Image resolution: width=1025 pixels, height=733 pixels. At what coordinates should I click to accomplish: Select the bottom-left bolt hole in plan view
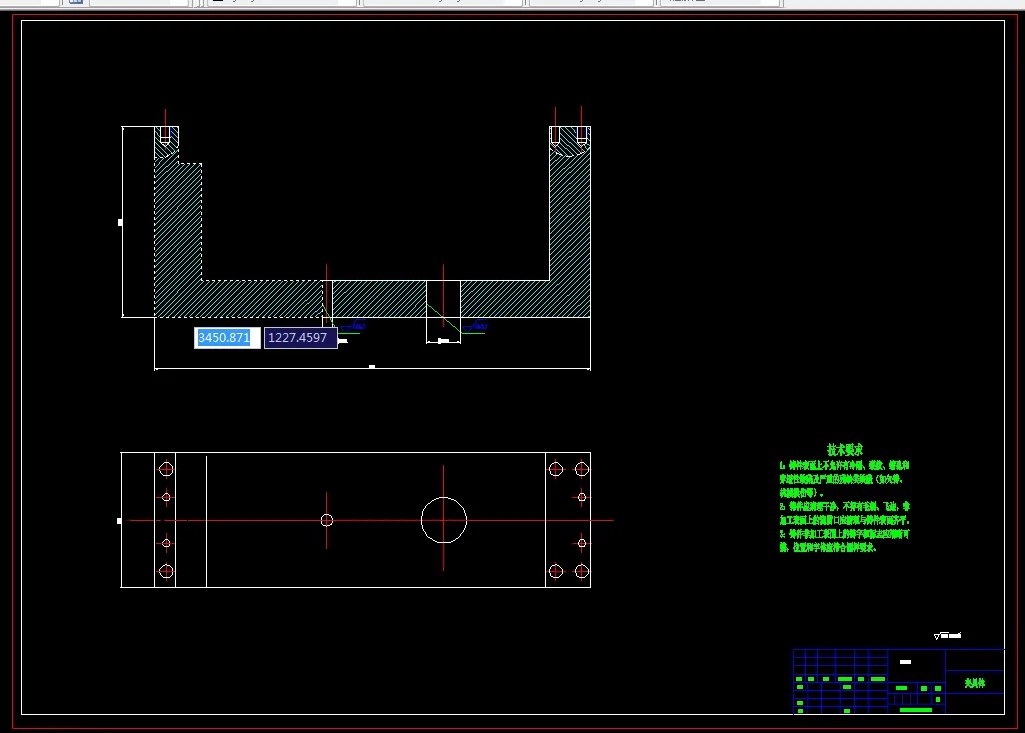[x=166, y=571]
